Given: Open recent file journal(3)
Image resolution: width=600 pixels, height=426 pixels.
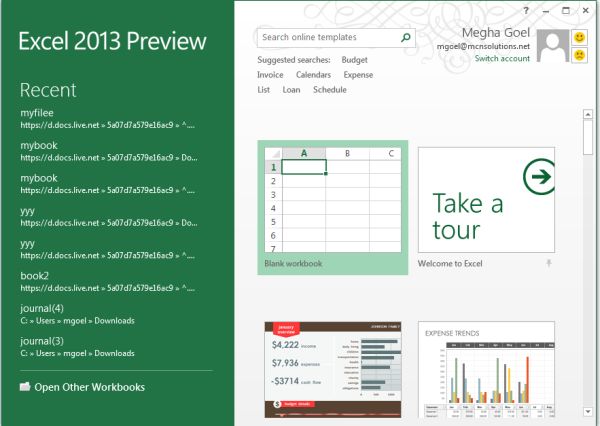Looking at the screenshot, I should [x=77, y=346].
